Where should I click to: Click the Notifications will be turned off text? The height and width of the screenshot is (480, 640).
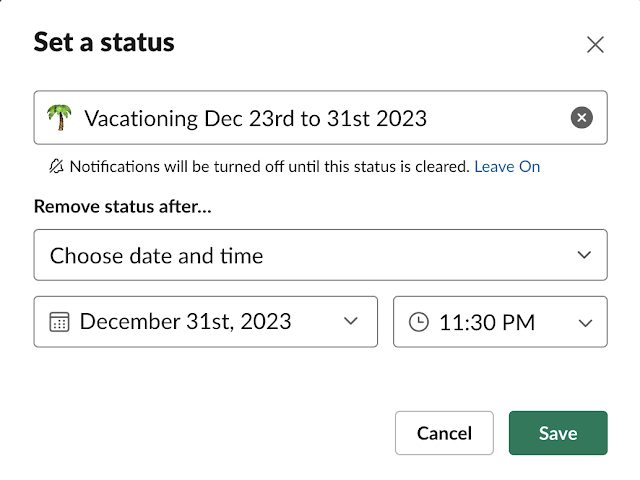[x=268, y=167]
